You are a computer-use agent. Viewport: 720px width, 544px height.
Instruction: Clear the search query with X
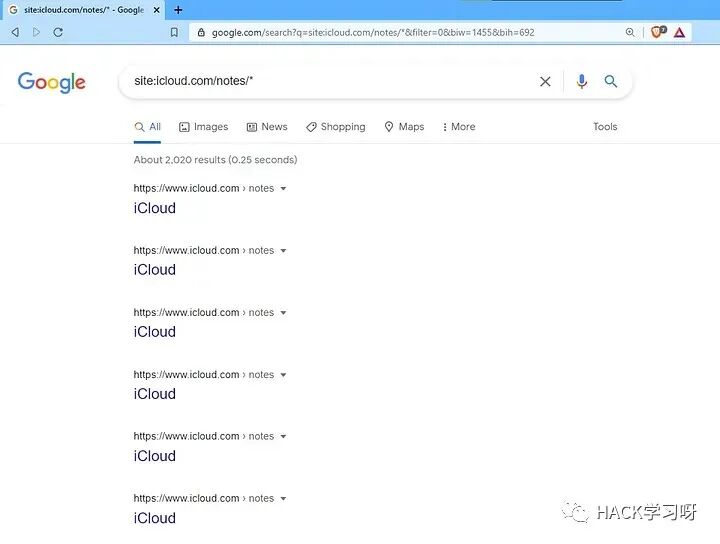click(x=545, y=82)
